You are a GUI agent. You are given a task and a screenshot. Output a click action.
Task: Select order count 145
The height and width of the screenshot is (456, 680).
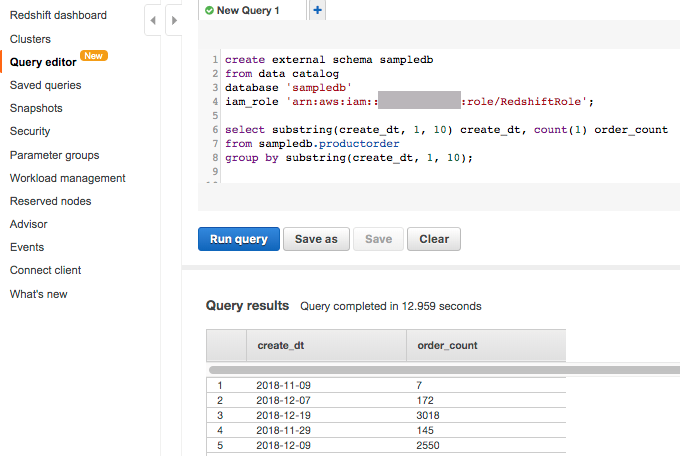pyautogui.click(x=425, y=430)
